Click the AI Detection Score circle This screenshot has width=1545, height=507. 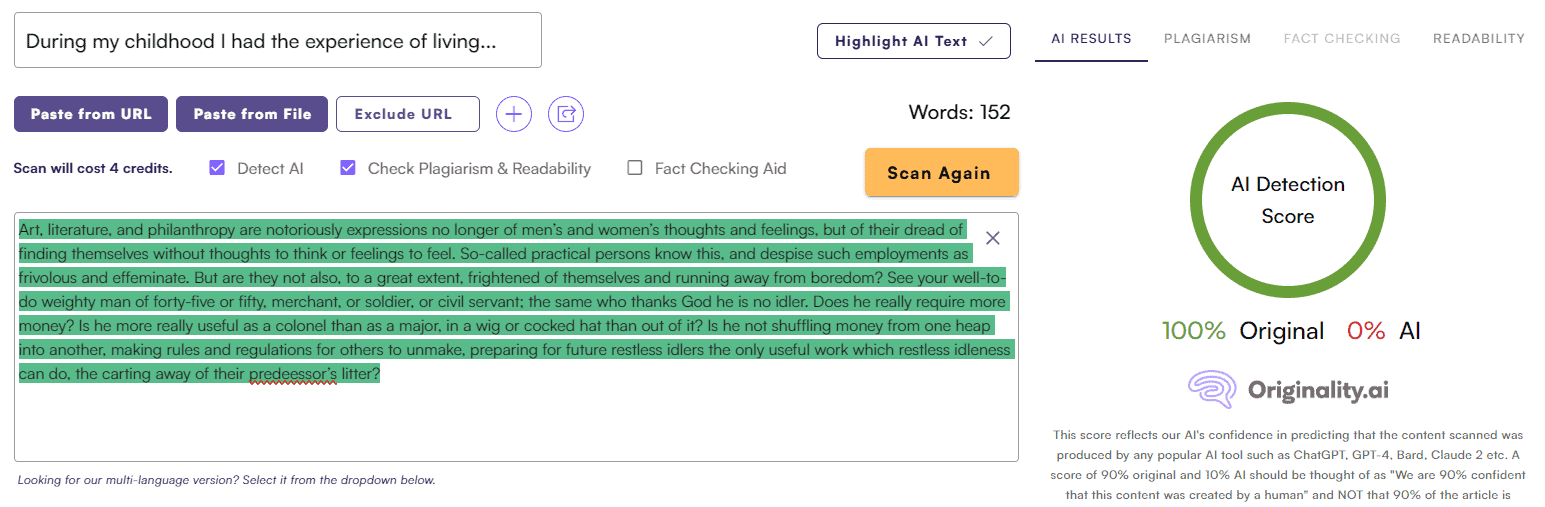point(1287,200)
